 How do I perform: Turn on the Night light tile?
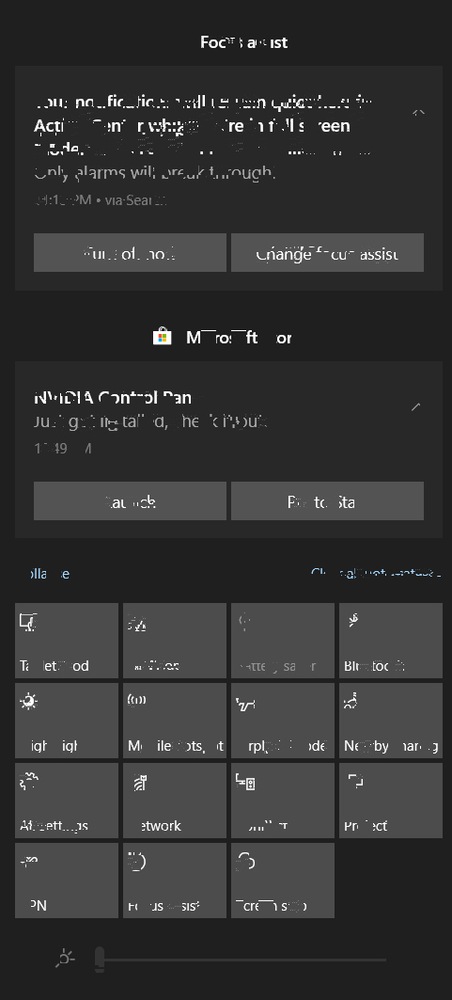[66, 720]
